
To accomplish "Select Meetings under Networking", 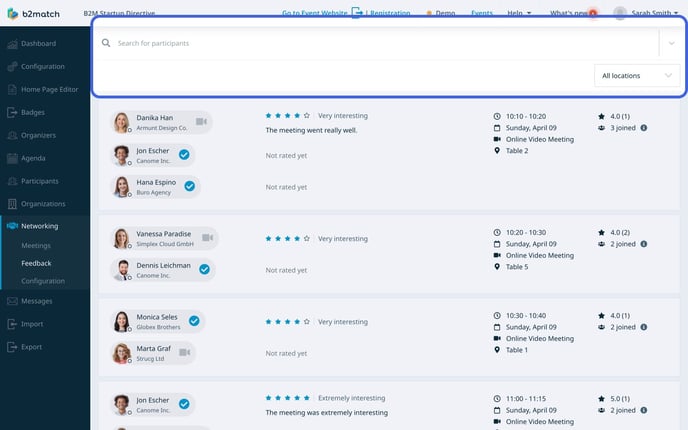I will tap(36, 245).
